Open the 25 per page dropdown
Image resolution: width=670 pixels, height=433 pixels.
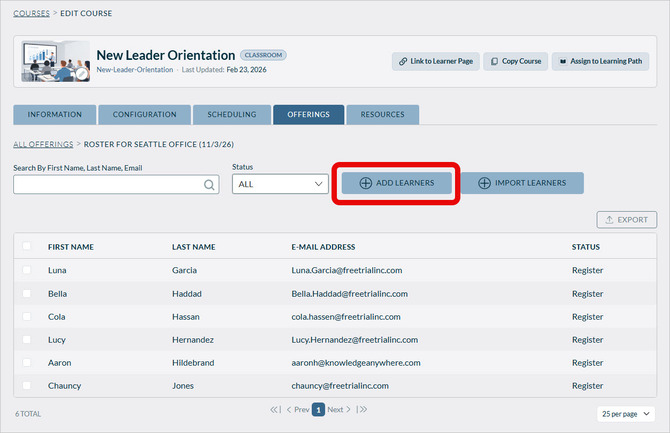click(626, 414)
